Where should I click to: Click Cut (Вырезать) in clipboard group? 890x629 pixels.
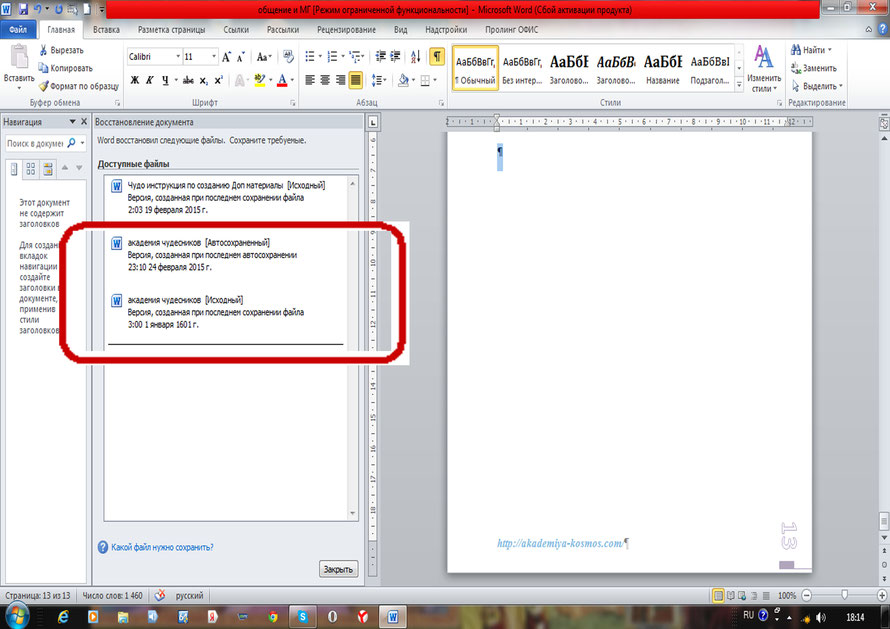61,50
